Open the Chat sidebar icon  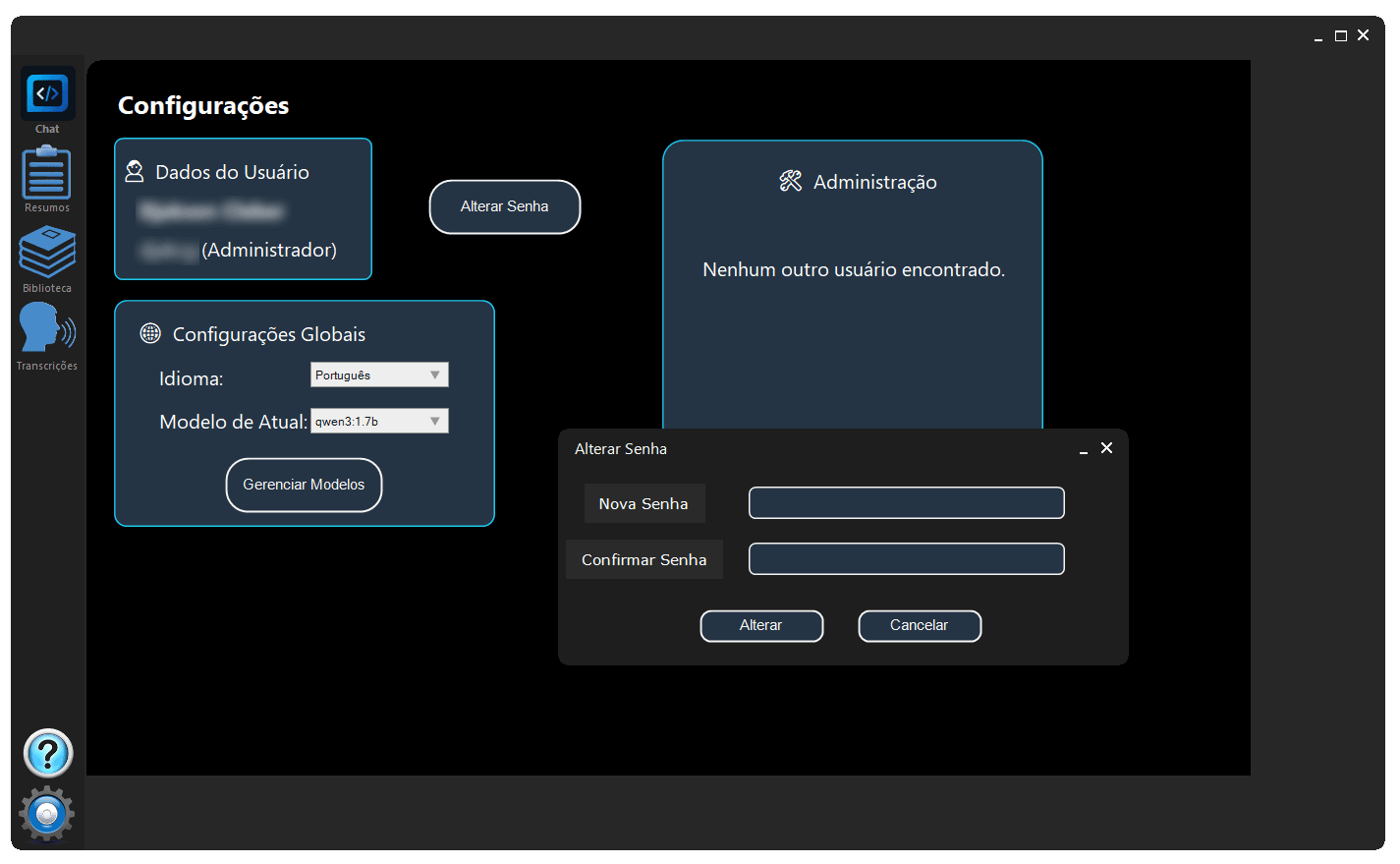click(47, 95)
